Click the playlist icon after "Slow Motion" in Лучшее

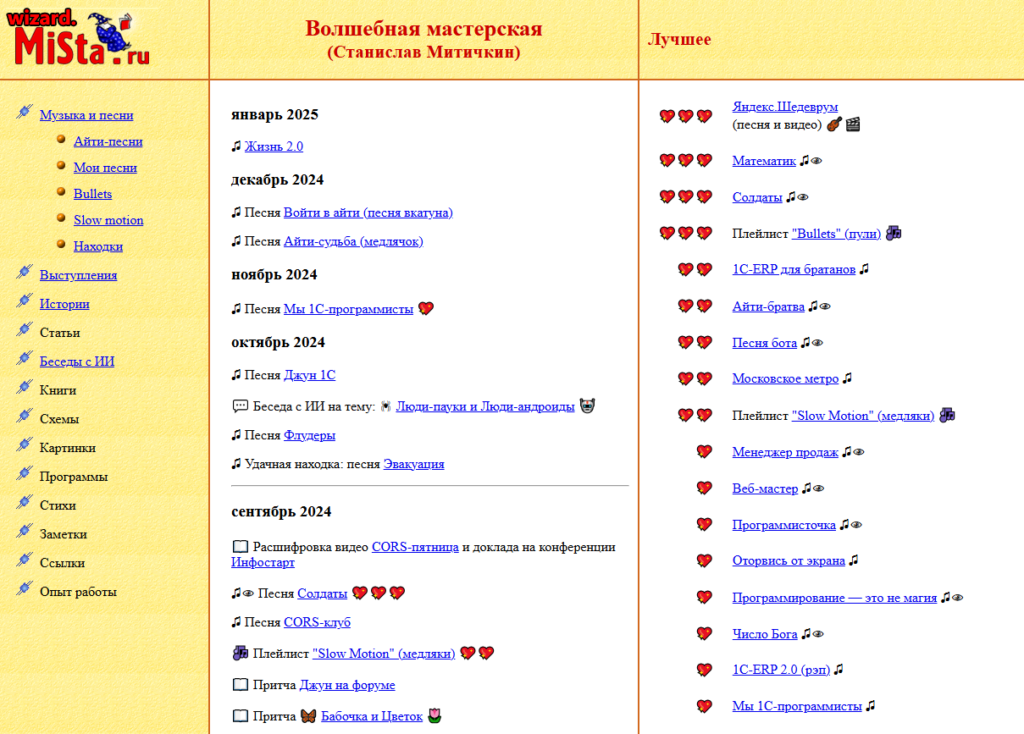point(947,415)
